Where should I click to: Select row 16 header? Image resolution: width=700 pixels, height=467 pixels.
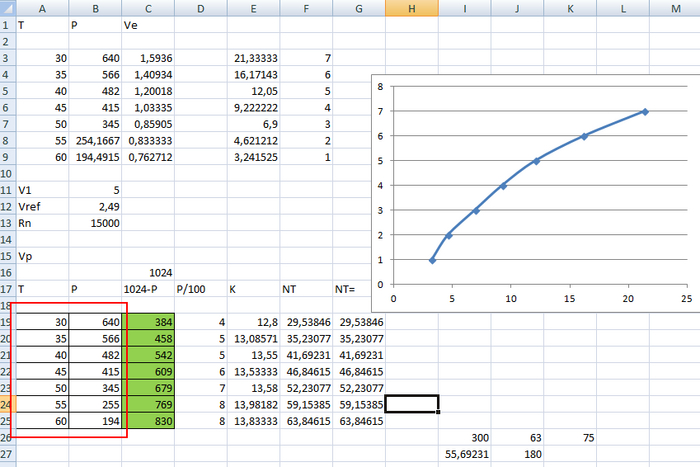(8, 273)
